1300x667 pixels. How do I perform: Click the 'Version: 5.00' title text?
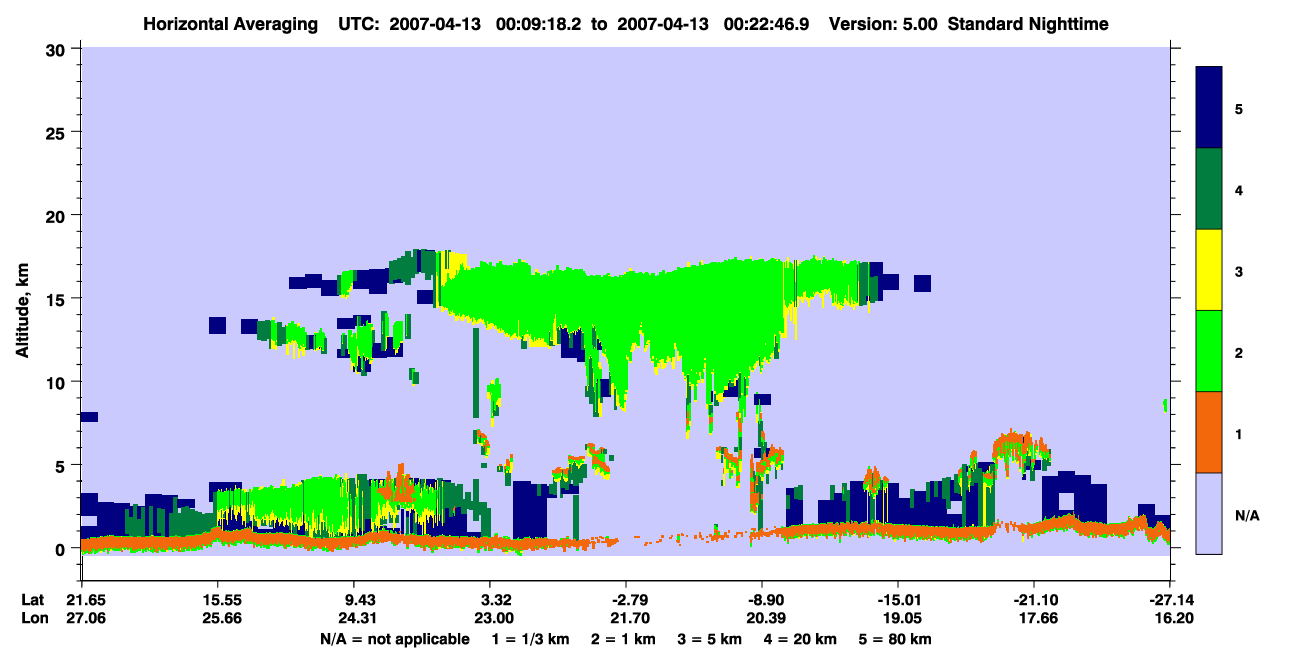tap(882, 23)
